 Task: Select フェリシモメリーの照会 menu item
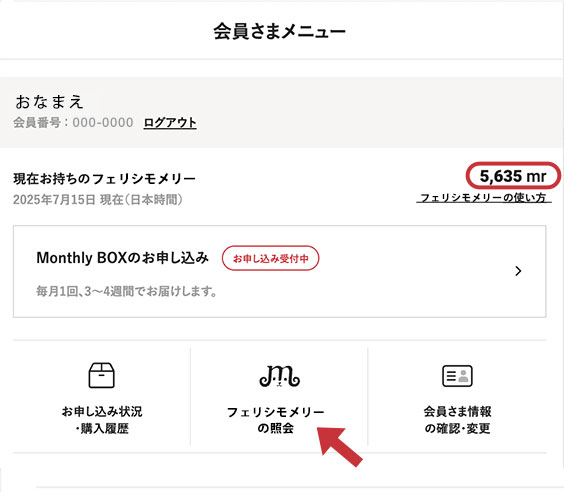[279, 397]
